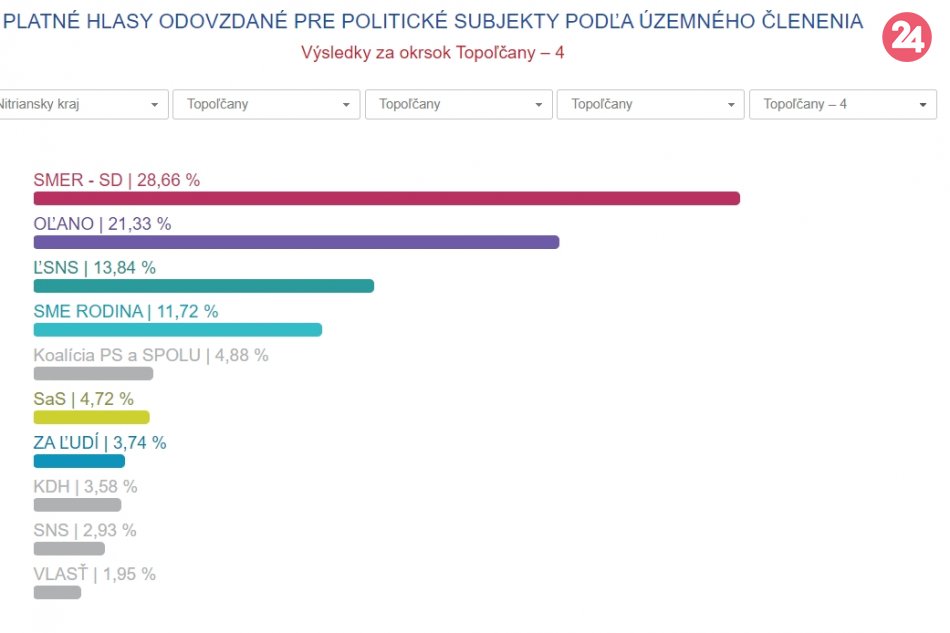The image size is (950, 633).
Task: Click the SME RODINA cyan bar
Action: (x=177, y=330)
